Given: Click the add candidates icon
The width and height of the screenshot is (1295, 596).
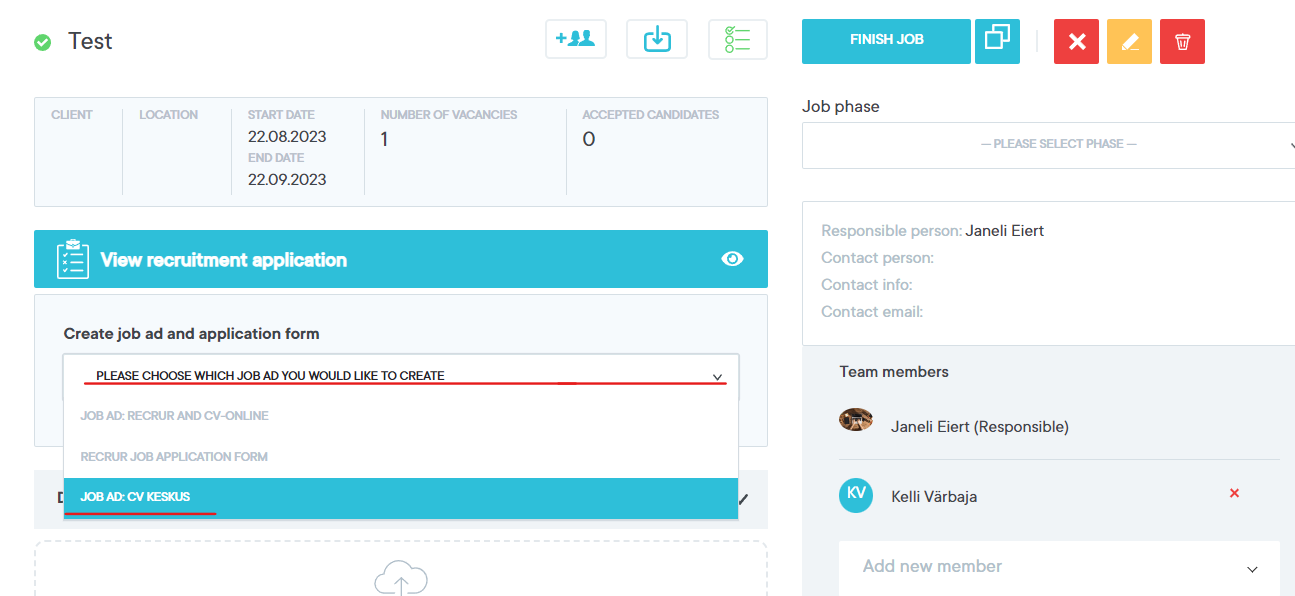Looking at the screenshot, I should pyautogui.click(x=575, y=40).
